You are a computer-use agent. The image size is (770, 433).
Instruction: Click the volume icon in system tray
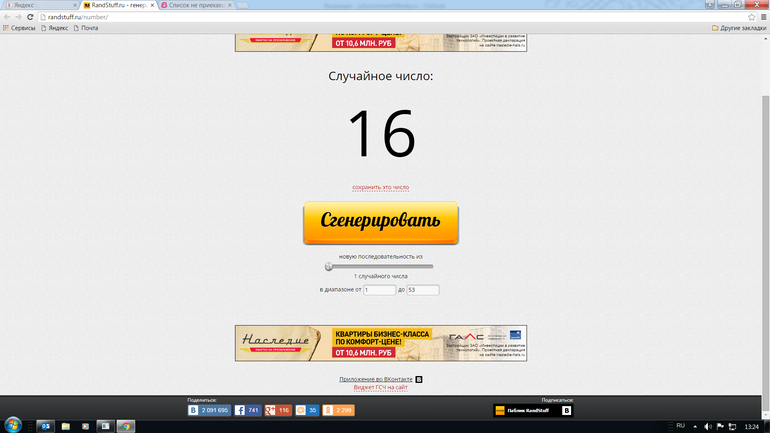pos(708,426)
